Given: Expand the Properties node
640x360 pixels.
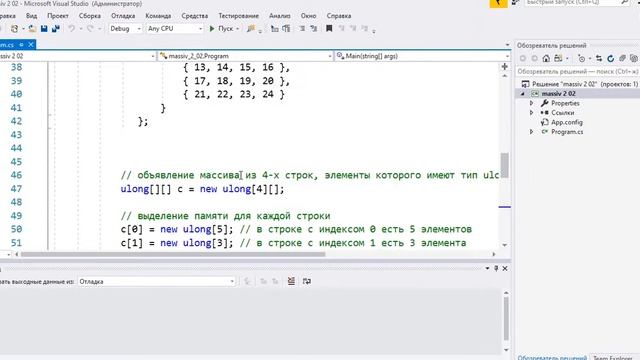Looking at the screenshot, I should click(531, 103).
